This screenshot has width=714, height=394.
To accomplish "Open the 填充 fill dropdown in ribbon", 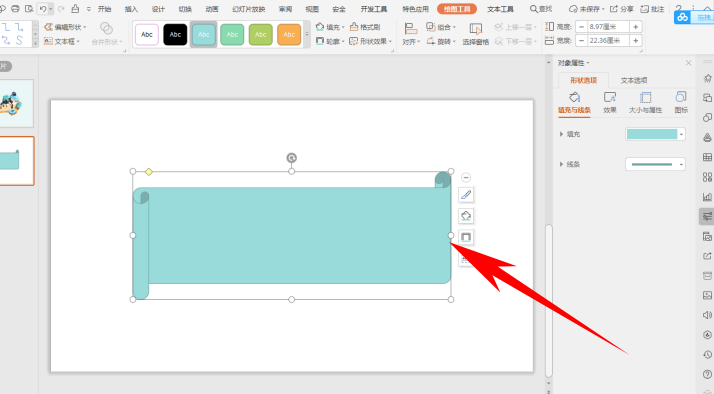I will coord(330,27).
